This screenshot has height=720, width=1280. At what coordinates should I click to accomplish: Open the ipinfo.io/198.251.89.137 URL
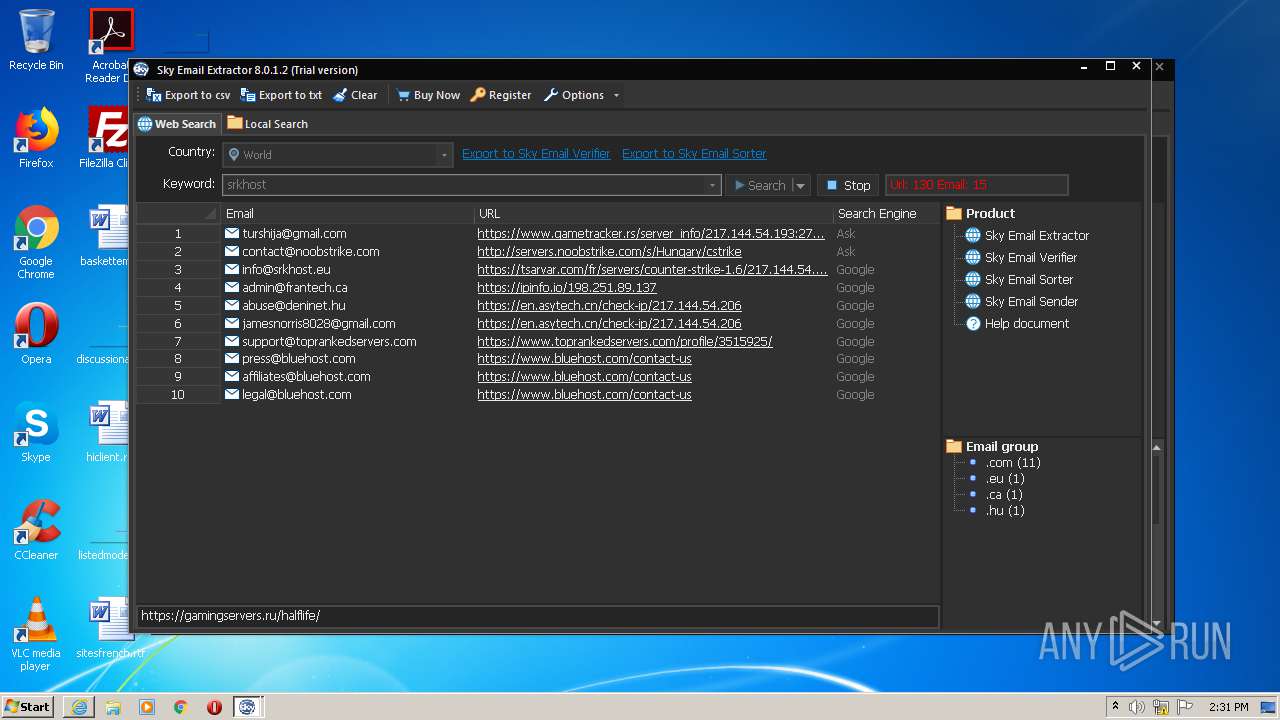coord(567,287)
